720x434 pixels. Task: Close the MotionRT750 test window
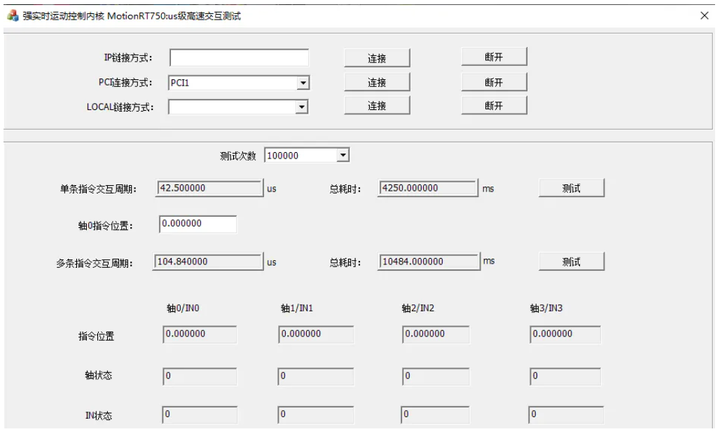pos(704,16)
